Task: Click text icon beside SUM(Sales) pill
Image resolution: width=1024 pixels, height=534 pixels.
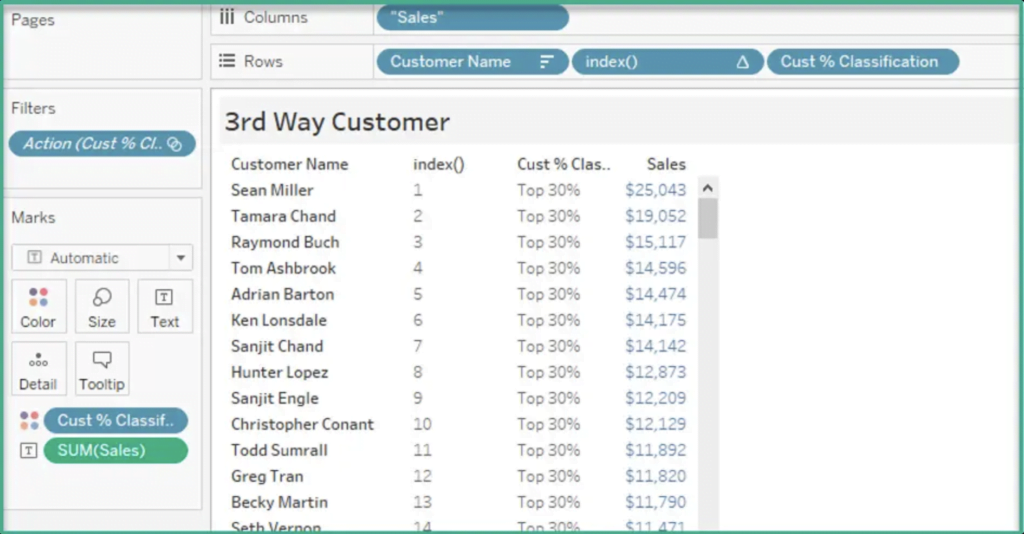Action: click(x=28, y=451)
